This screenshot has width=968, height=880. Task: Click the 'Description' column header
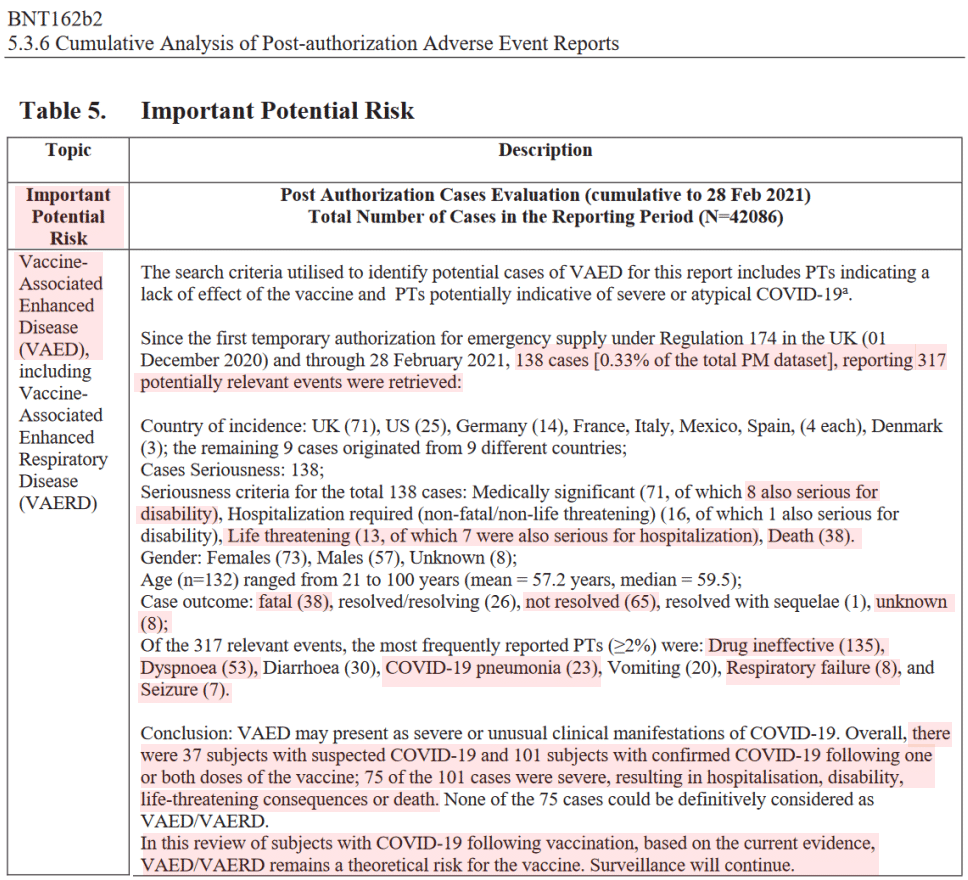point(545,150)
